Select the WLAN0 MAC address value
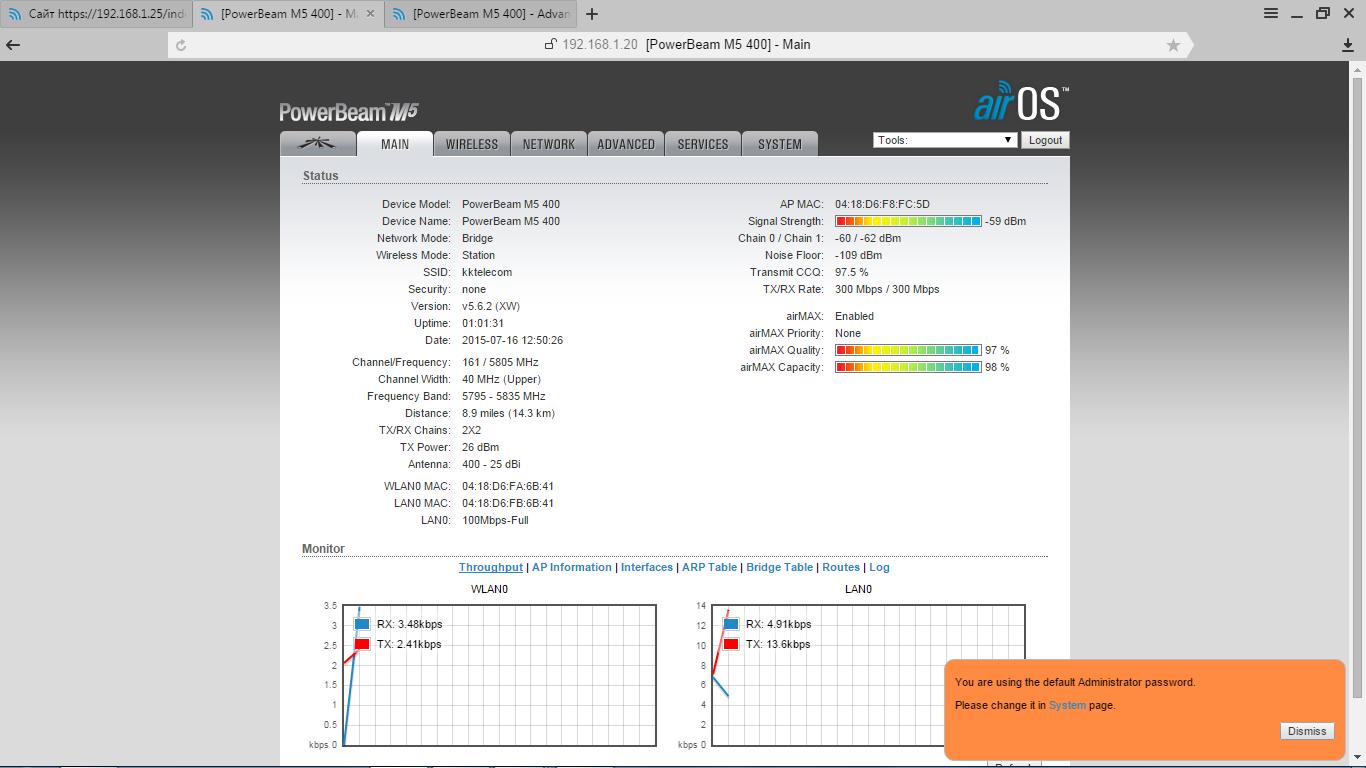Screen dimensions: 1366x768 (508, 486)
